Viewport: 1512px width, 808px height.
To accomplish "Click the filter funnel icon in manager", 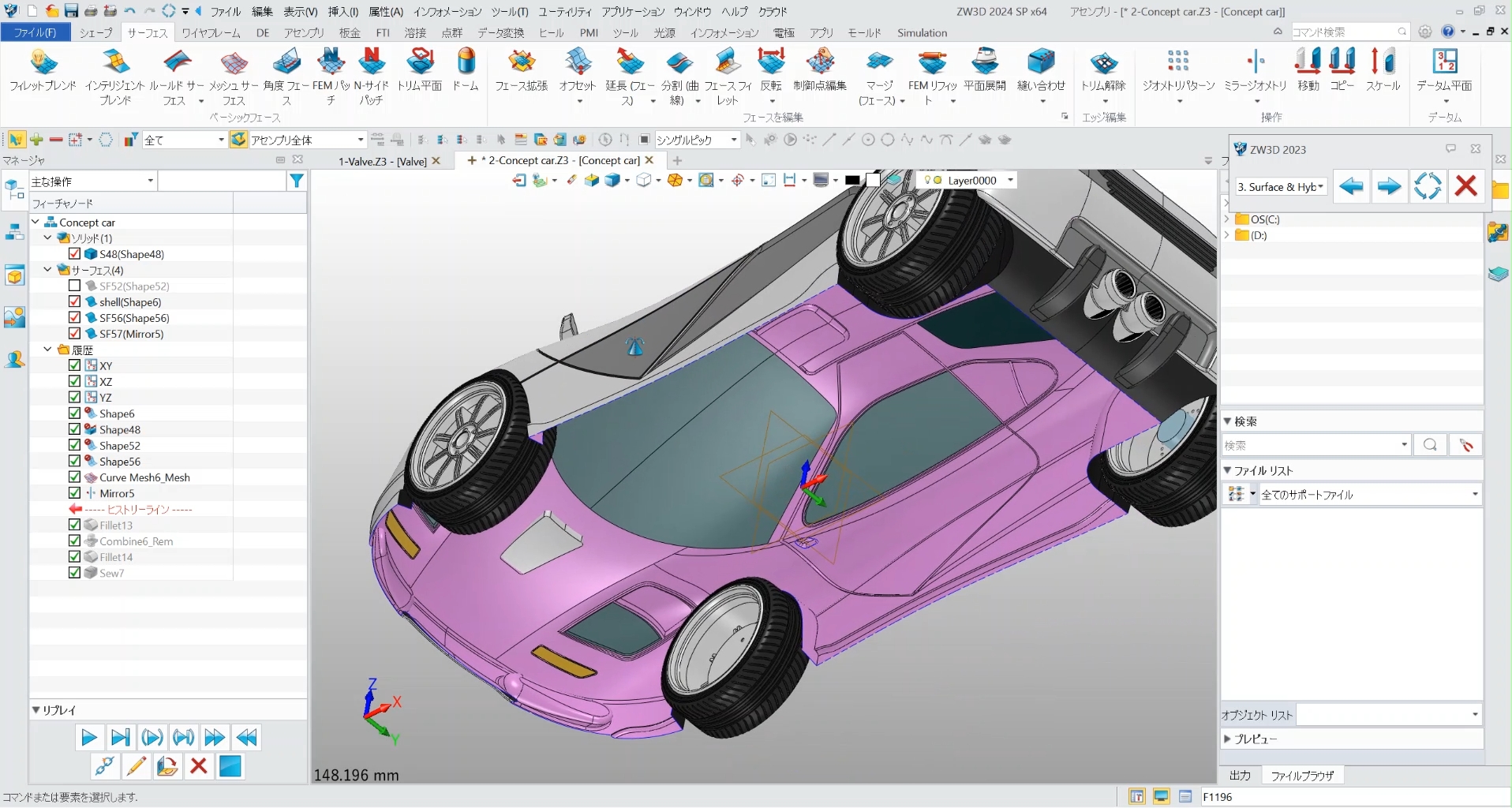I will pyautogui.click(x=297, y=181).
